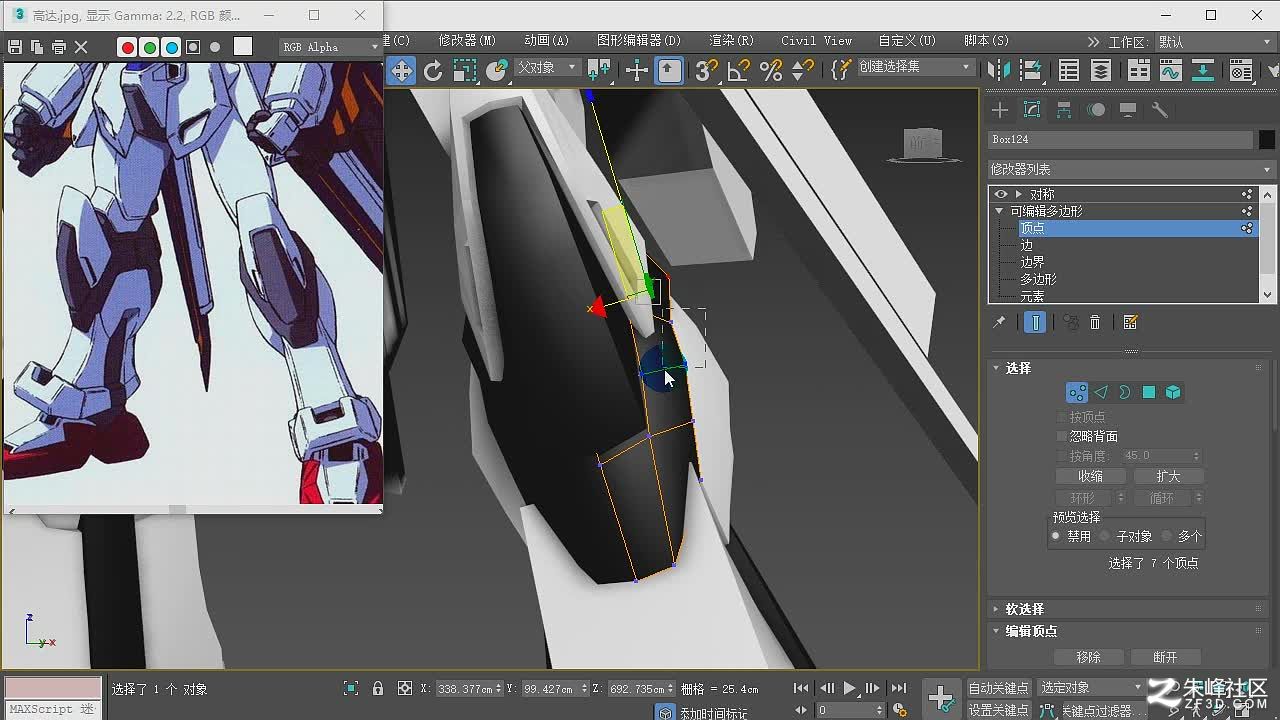The width and height of the screenshot is (1280, 720).
Task: Toggle visibility eye of 对称 modifier
Action: (x=1001, y=194)
